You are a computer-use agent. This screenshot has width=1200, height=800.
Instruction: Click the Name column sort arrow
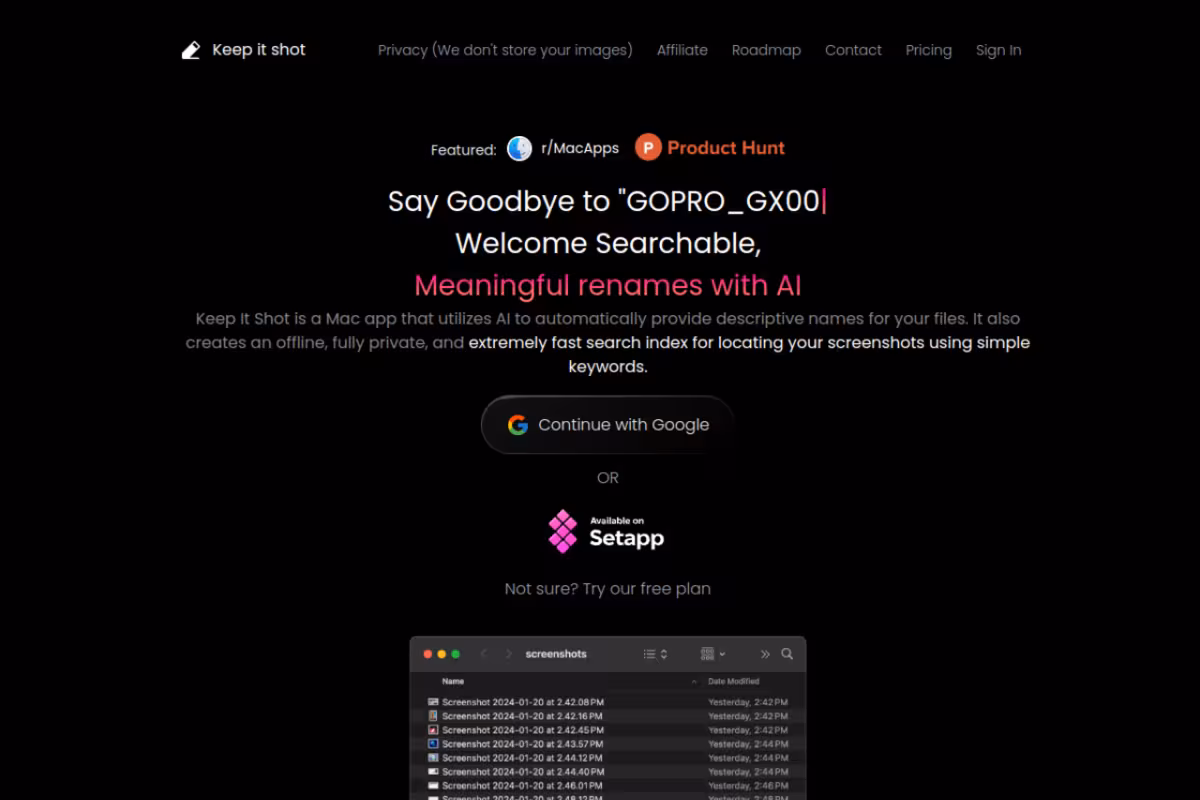click(x=694, y=681)
